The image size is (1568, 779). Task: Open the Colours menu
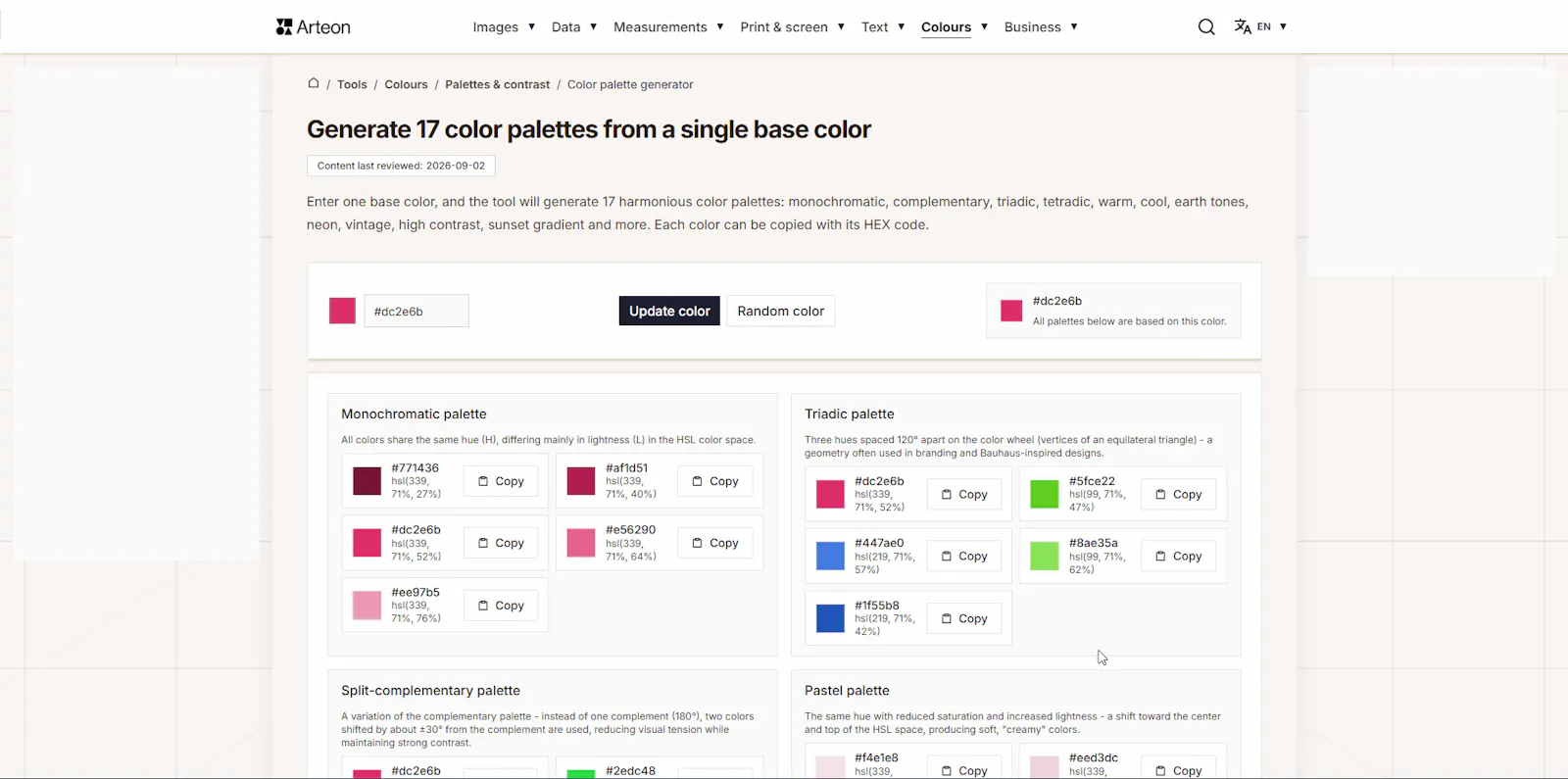point(946,26)
